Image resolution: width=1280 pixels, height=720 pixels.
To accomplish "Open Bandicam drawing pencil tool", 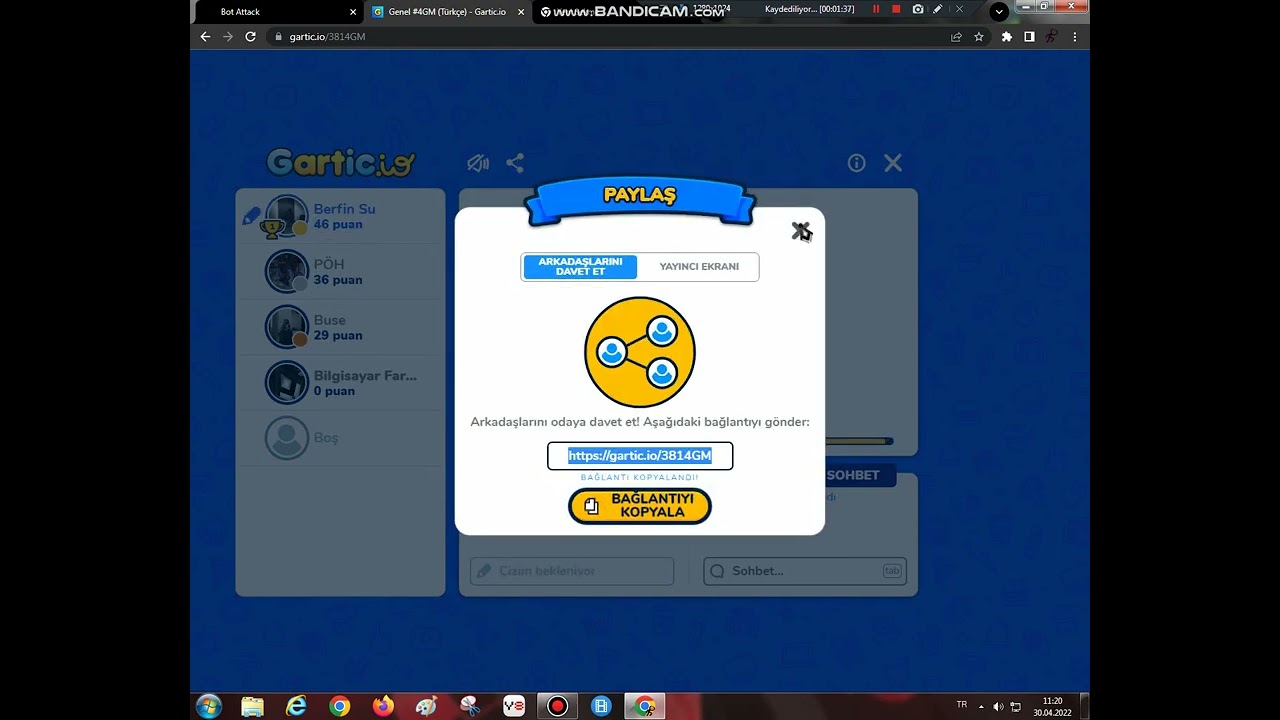I will pyautogui.click(x=937, y=9).
